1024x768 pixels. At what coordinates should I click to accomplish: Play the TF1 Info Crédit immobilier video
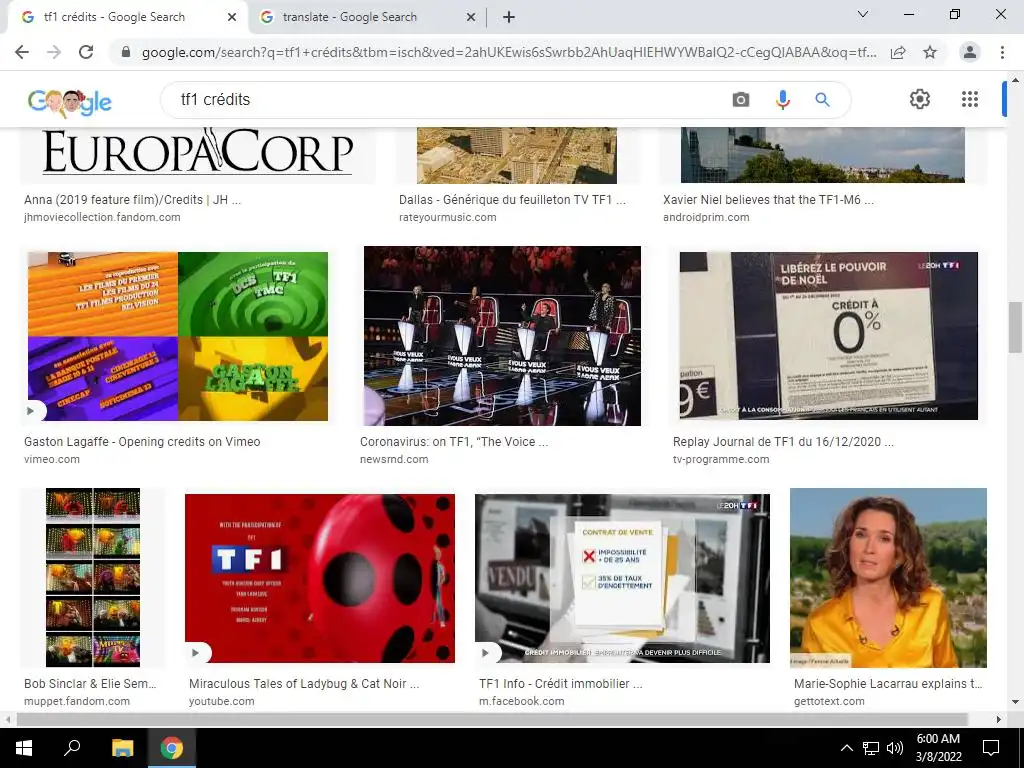tap(485, 652)
